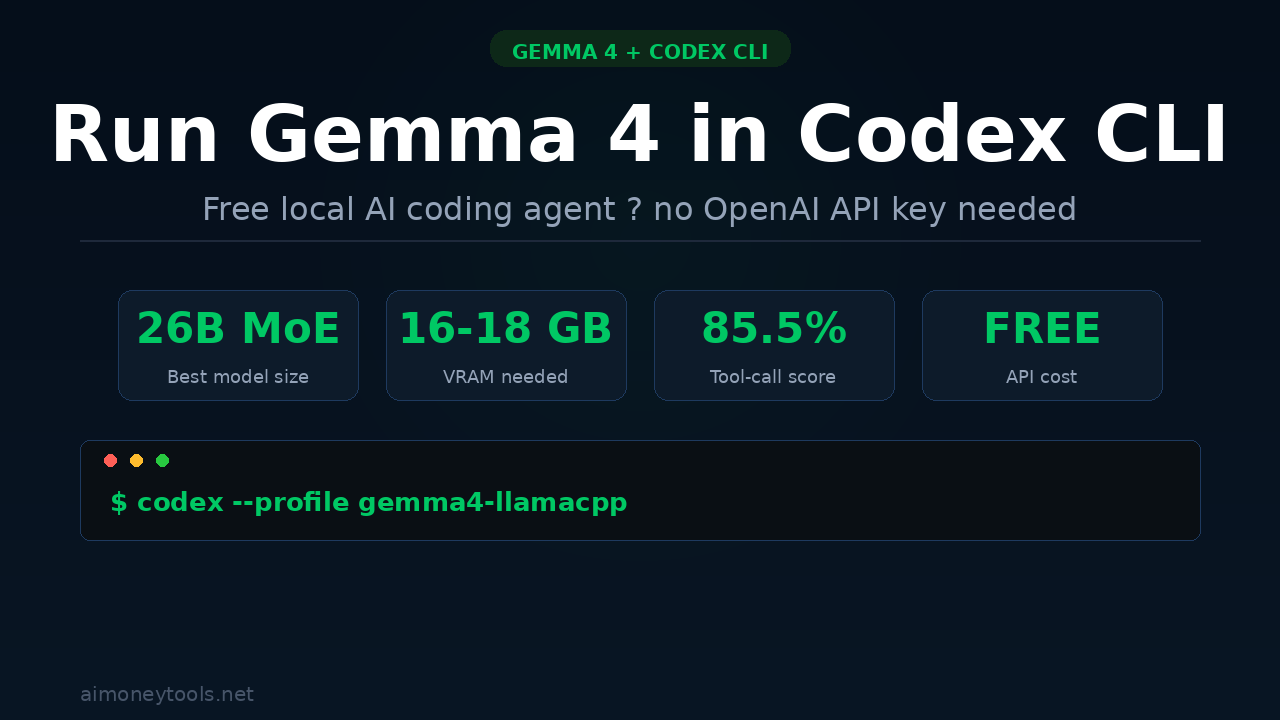The height and width of the screenshot is (720, 1280).
Task: Click the codex --profile gemma4-llamacpp command
Action: click(382, 503)
